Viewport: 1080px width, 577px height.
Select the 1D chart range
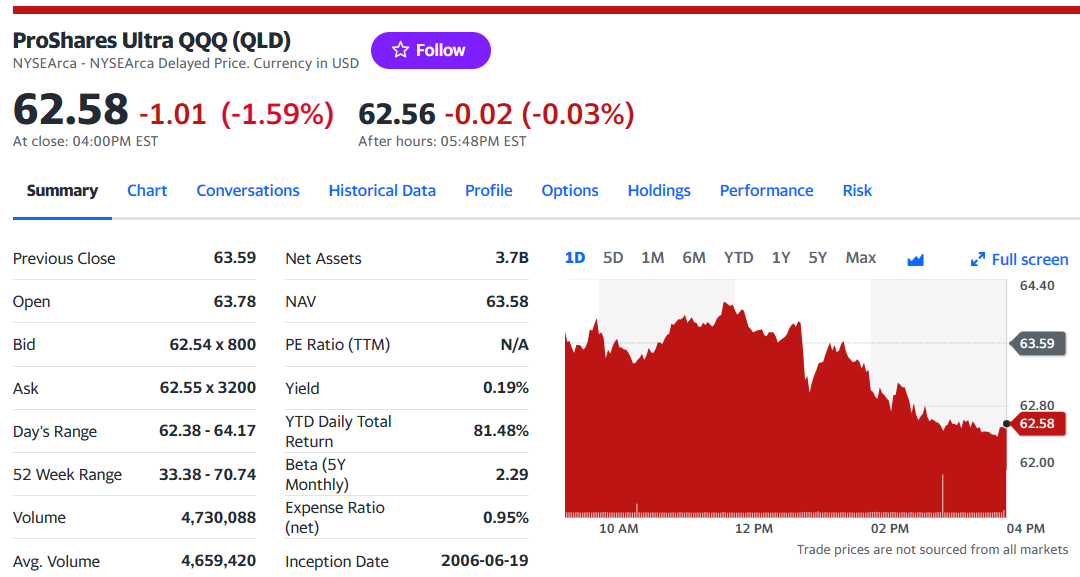click(574, 258)
